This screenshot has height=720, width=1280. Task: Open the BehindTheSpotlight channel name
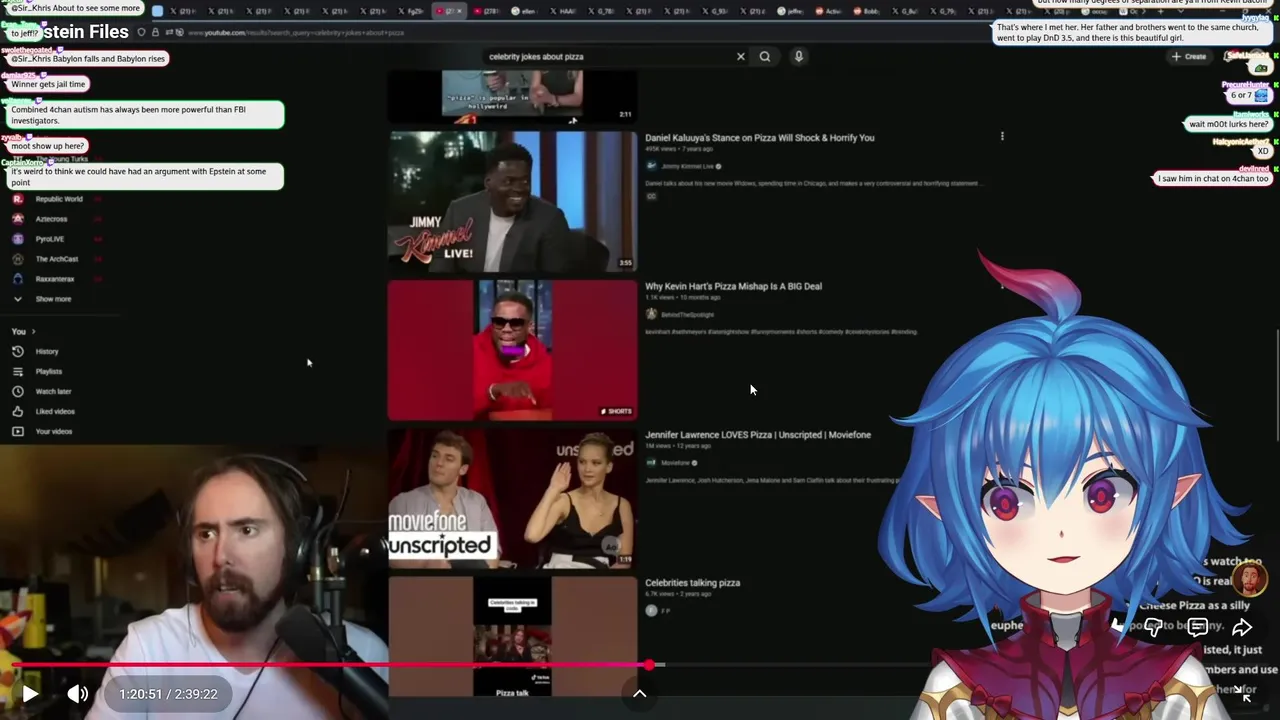[688, 315]
